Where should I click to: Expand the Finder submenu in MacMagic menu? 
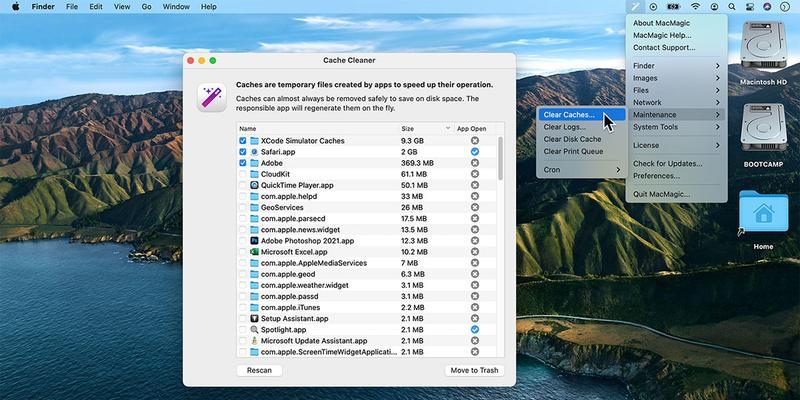(676, 65)
